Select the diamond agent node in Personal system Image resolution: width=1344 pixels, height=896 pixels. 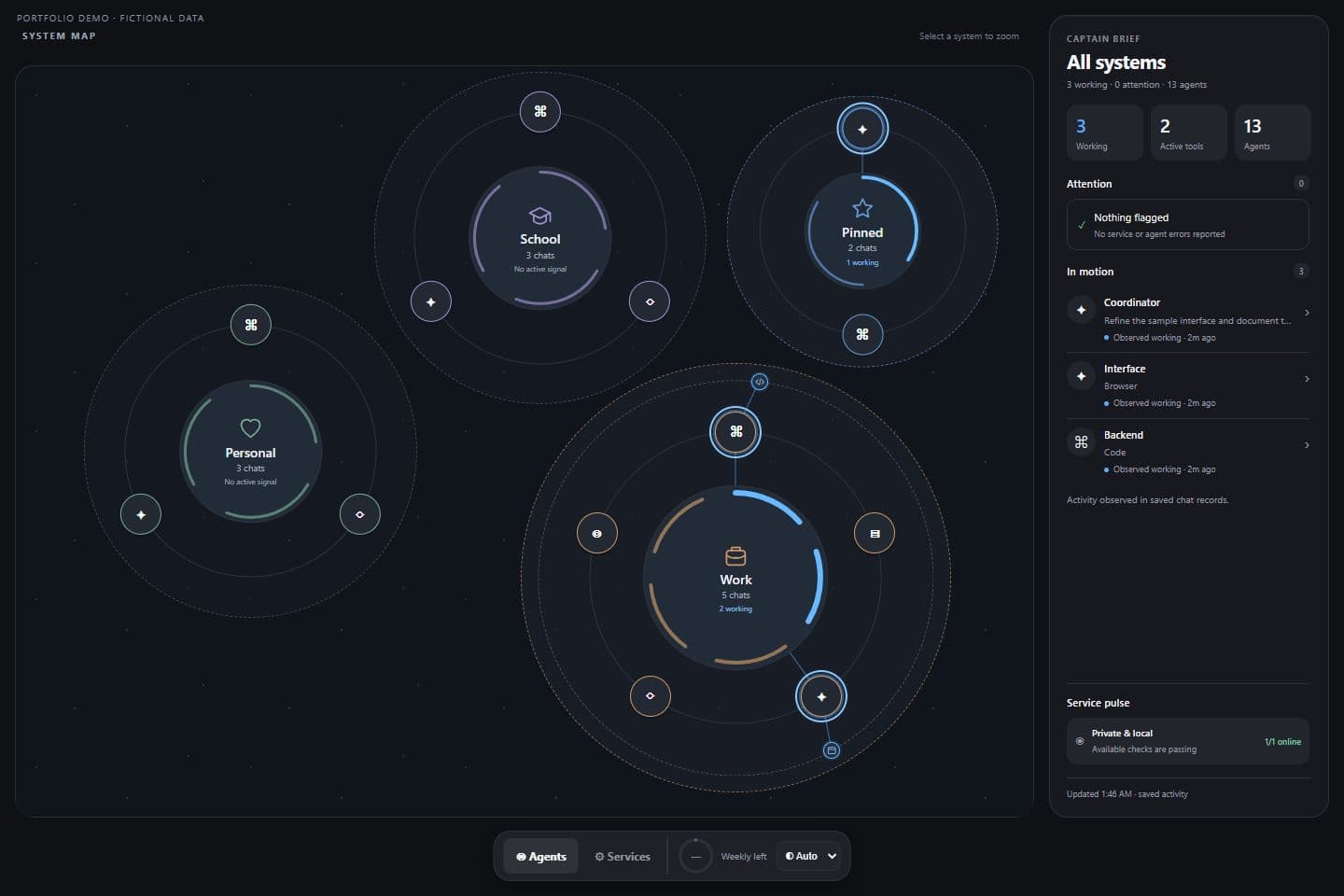click(360, 514)
